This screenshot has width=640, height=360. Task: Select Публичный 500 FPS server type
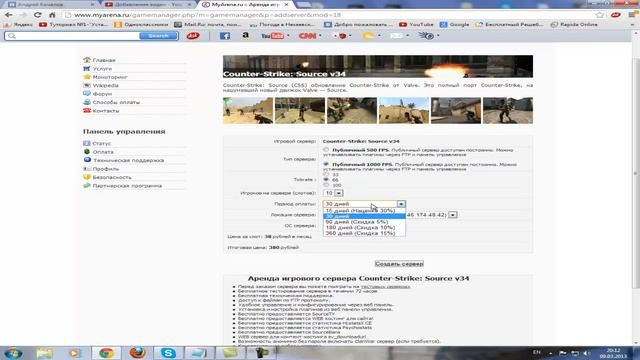(x=326, y=150)
